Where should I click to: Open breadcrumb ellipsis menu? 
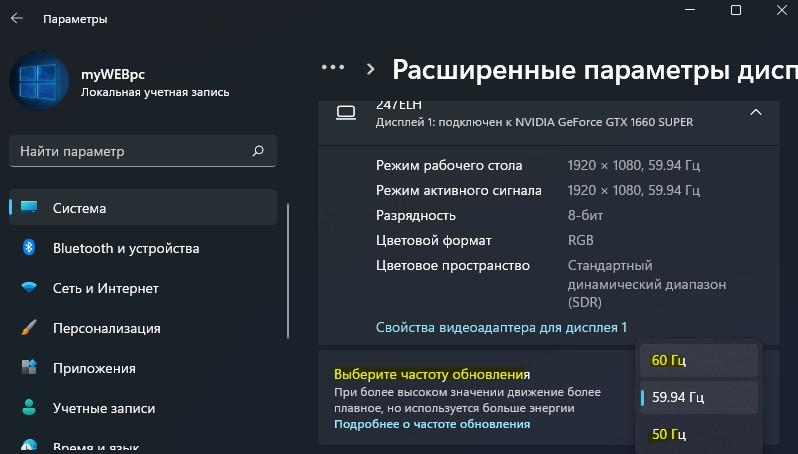coord(333,67)
